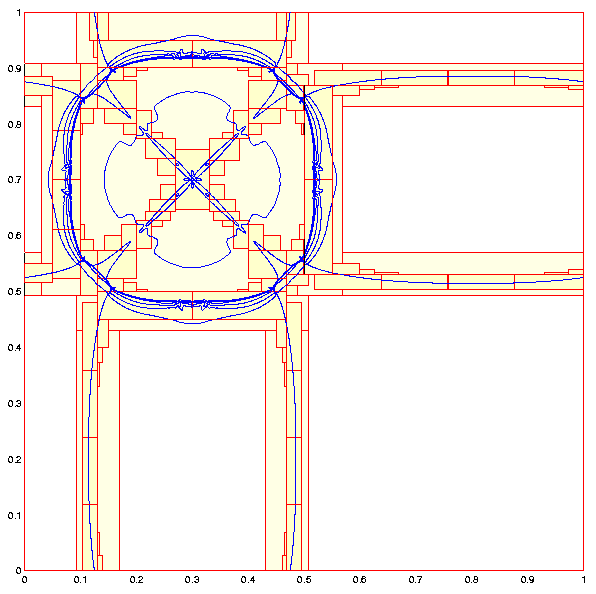The height and width of the screenshot is (594, 596).
Task: Click the large empty white square at lower right
Action: coord(445,432)
